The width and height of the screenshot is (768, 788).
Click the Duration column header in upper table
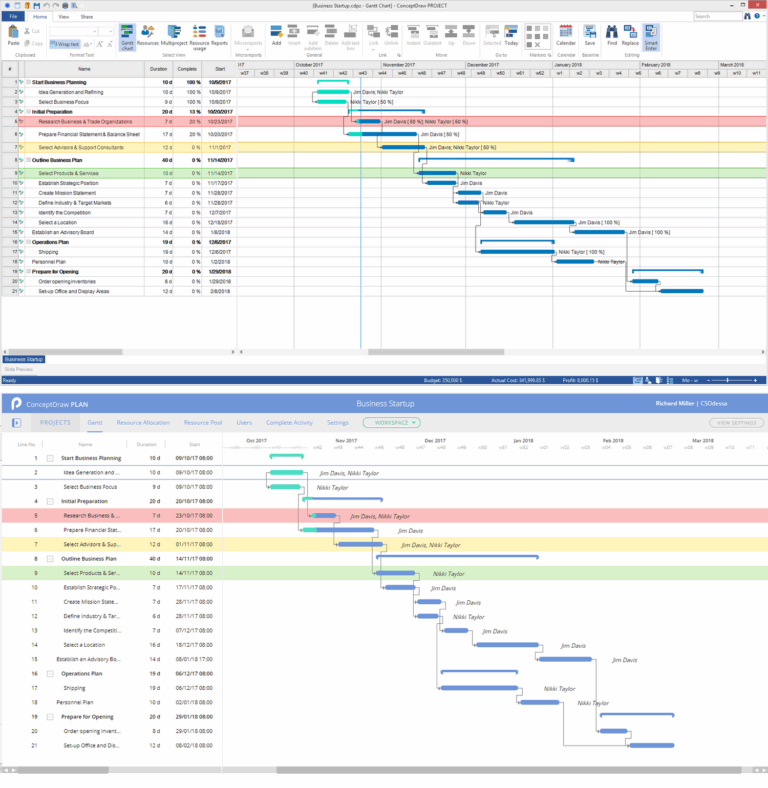(x=158, y=69)
